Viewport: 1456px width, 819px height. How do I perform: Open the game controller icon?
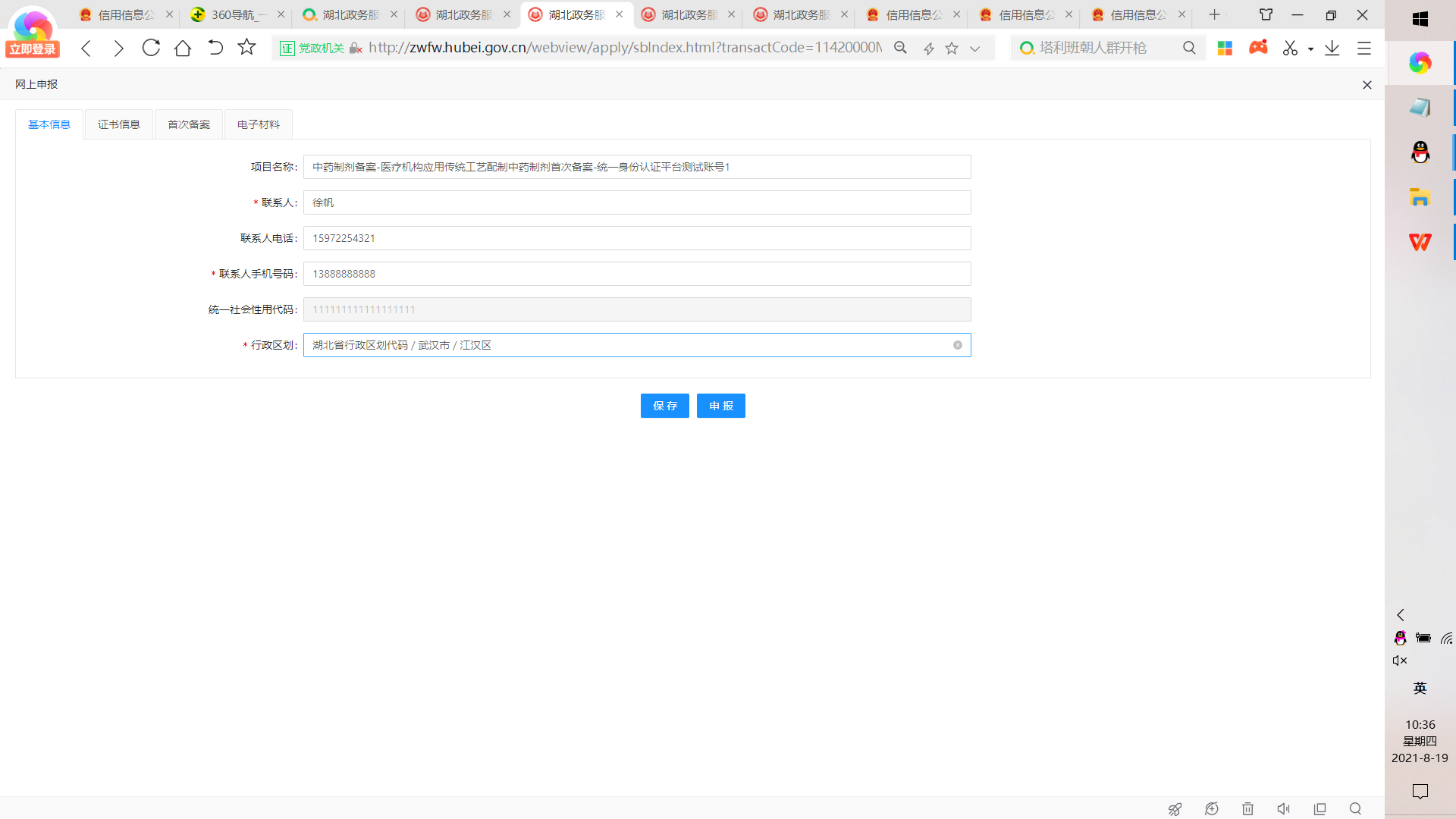[1258, 48]
